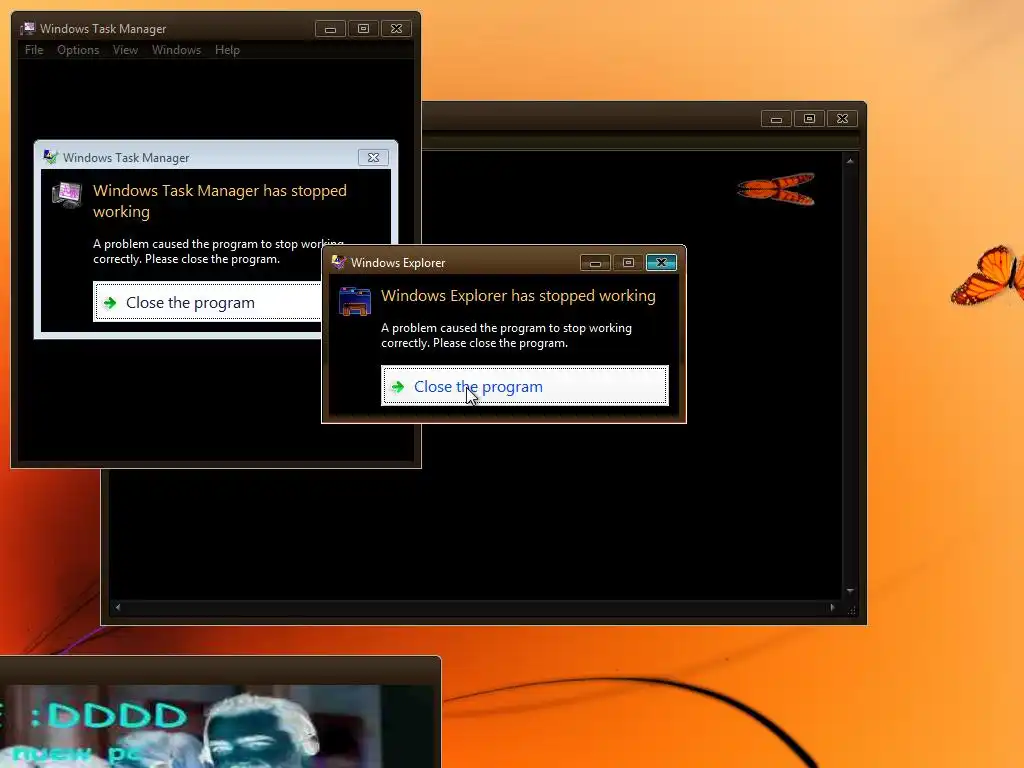Open the Options menu in Task Manager
The width and height of the screenshot is (1024, 768).
(x=78, y=50)
